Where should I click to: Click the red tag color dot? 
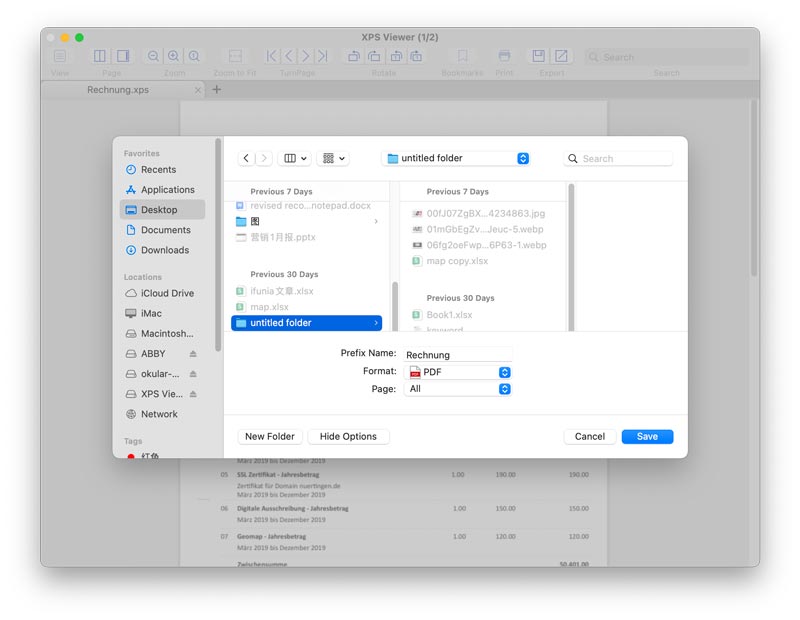click(x=130, y=455)
